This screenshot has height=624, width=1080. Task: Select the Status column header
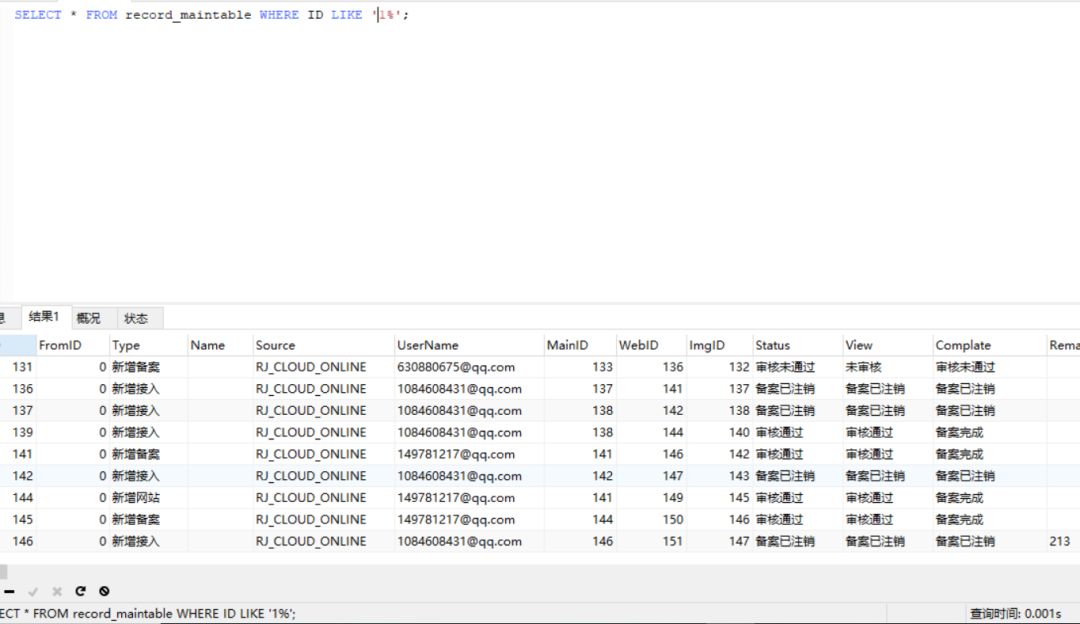click(x=798, y=345)
